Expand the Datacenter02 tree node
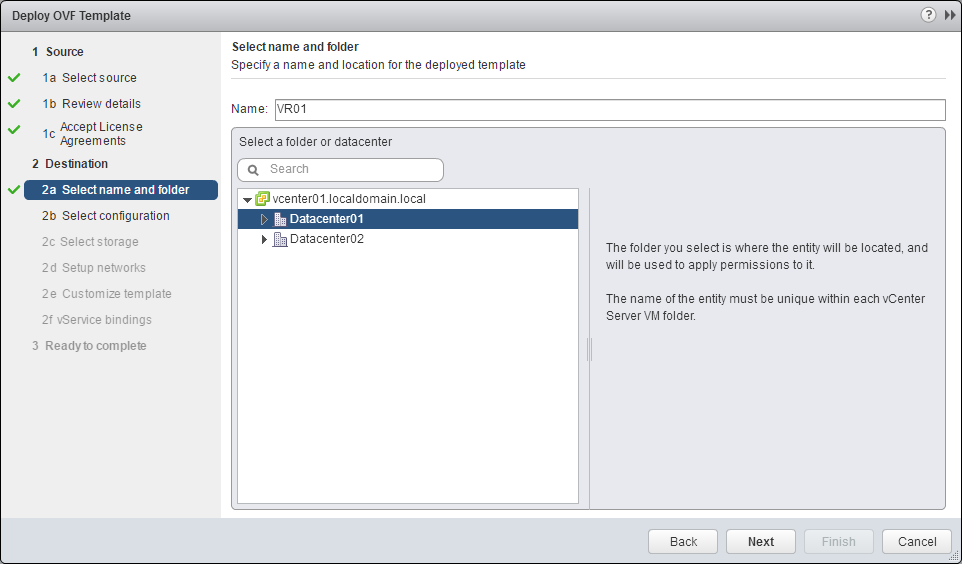 point(264,240)
